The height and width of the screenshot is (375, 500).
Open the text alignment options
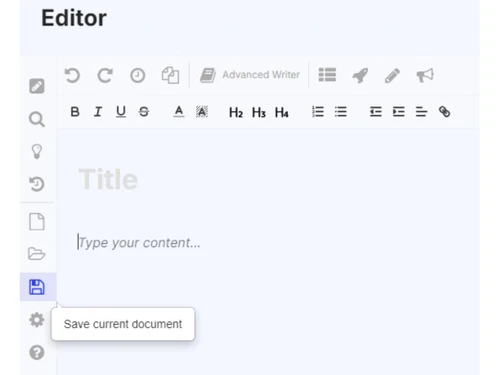click(x=421, y=112)
